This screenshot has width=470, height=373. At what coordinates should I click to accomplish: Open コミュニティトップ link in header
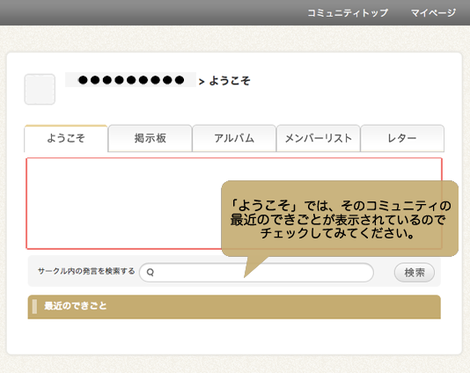pyautogui.click(x=348, y=13)
